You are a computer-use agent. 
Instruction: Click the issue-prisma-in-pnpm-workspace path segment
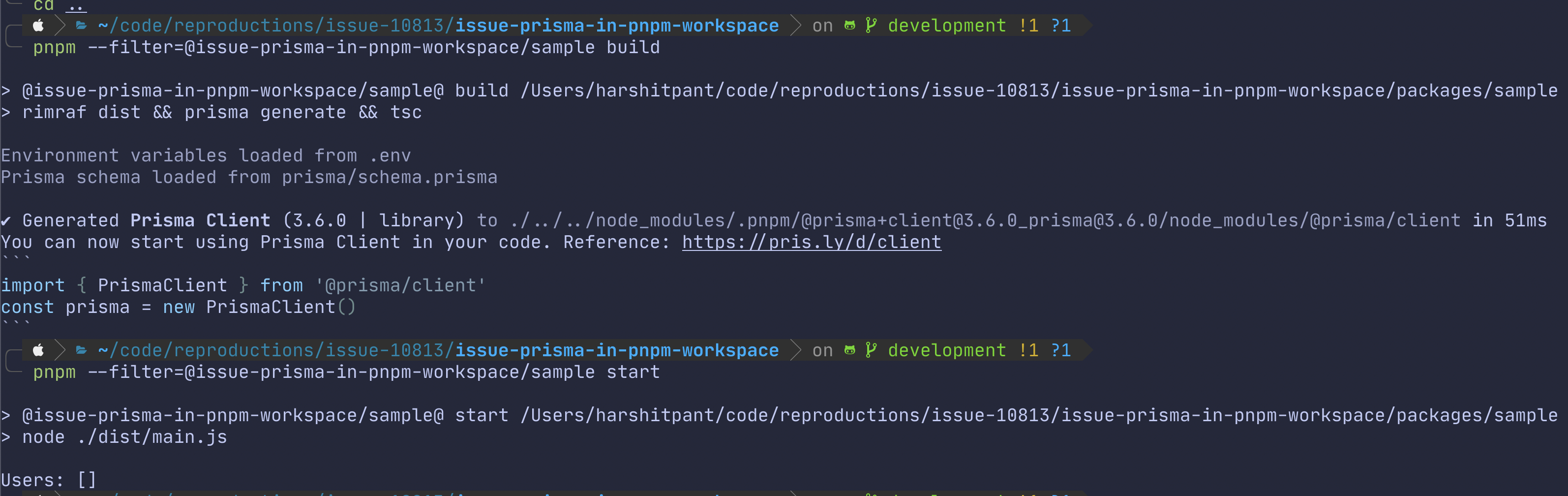click(617, 25)
